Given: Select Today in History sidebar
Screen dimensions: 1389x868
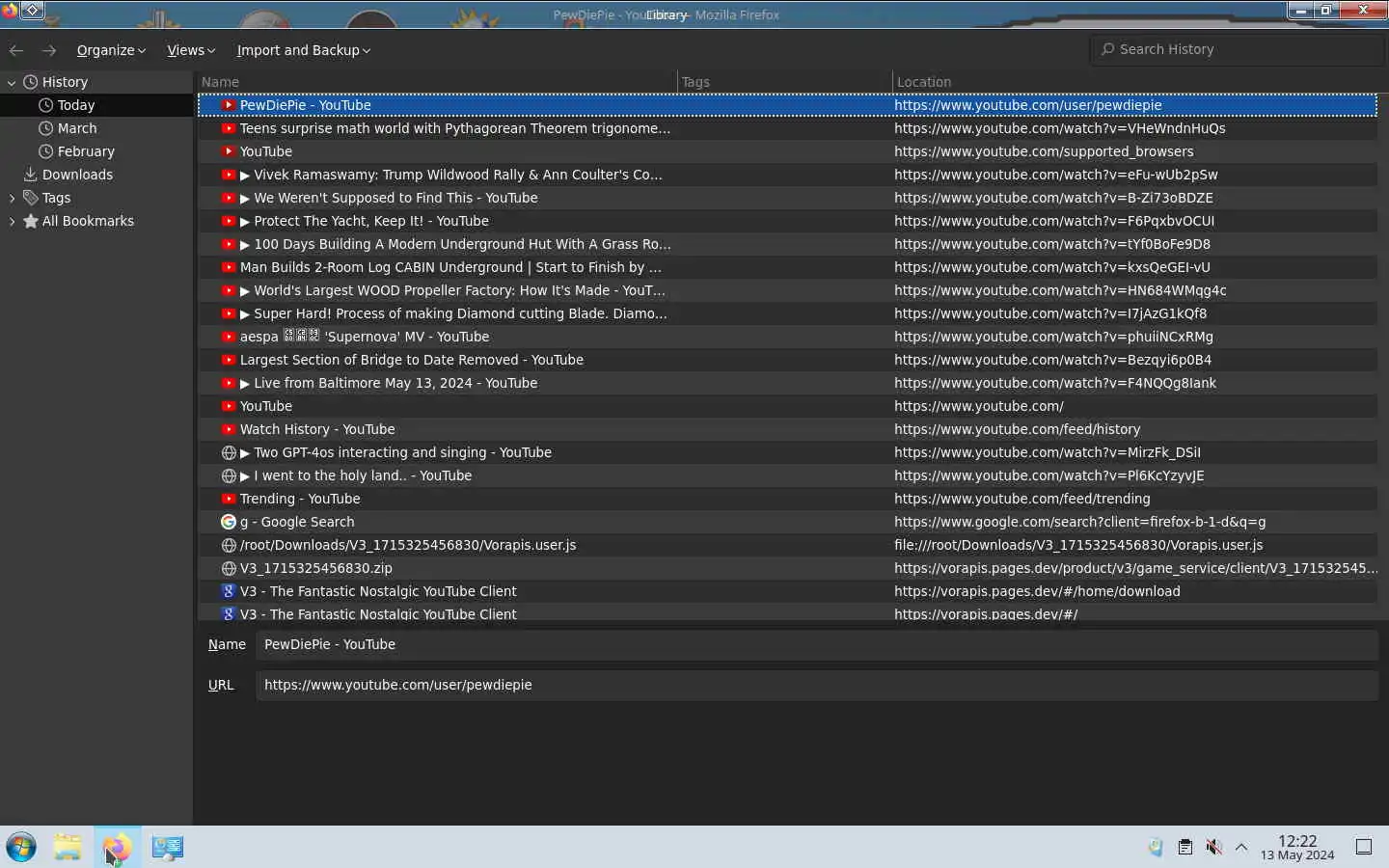Looking at the screenshot, I should [96, 105].
